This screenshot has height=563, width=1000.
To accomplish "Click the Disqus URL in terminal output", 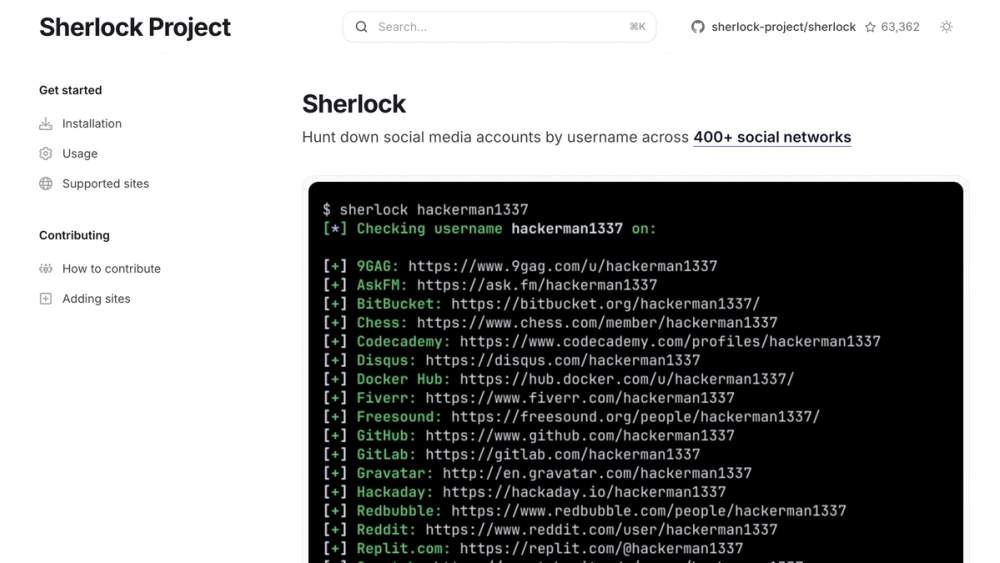I will click(562, 360).
